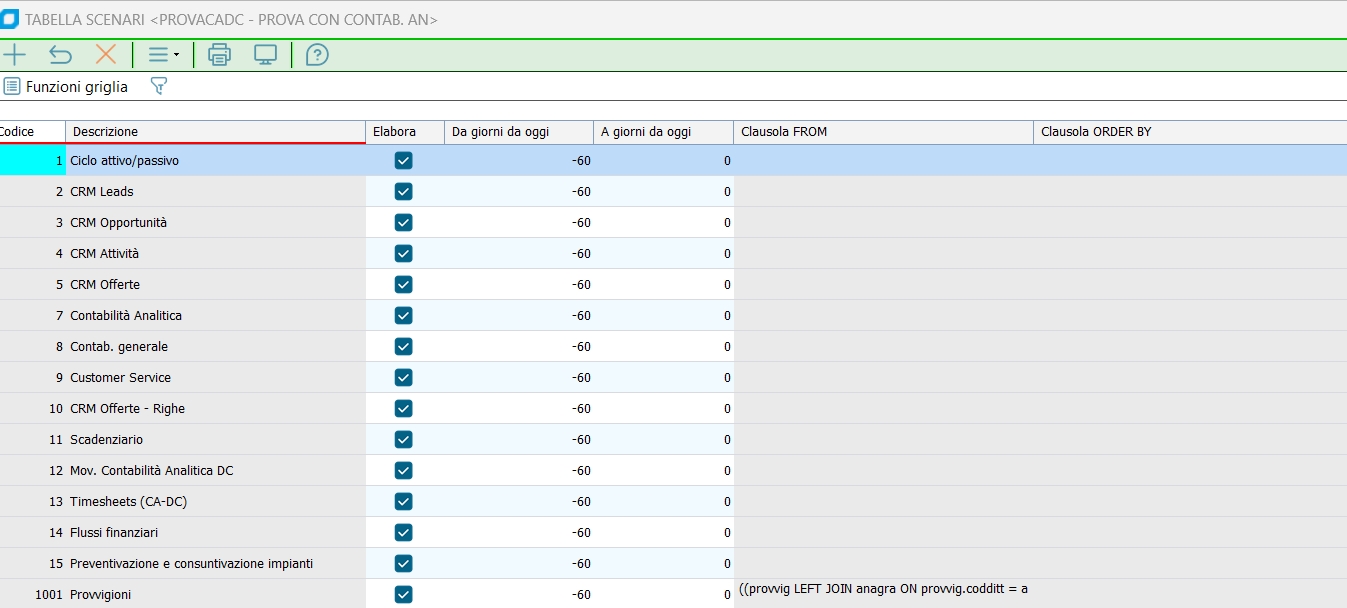
Task: Toggle Elabora checkbox for CRM Offerte - Righe
Action: (404, 408)
